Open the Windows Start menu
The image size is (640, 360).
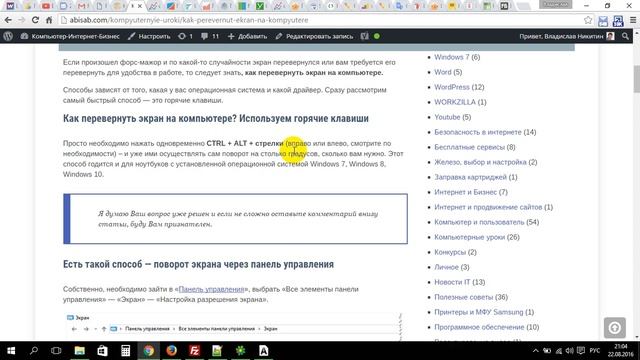pos(11,351)
